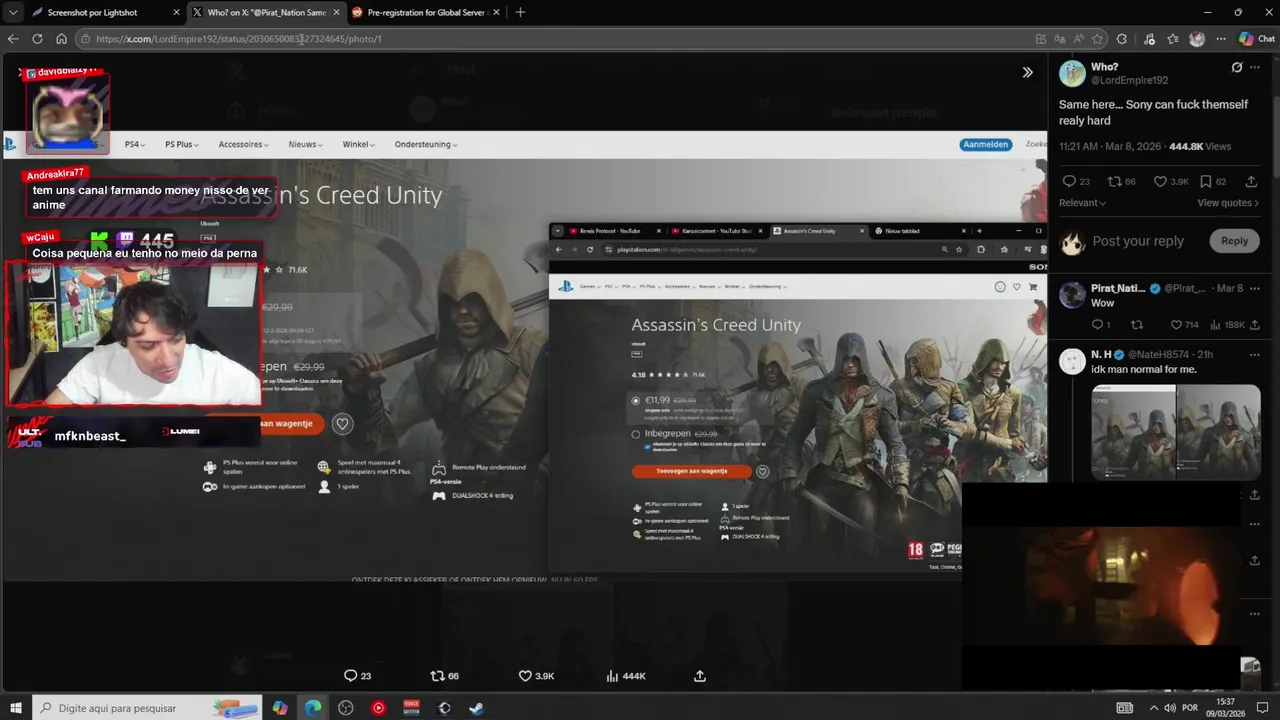Screen dimensions: 1280x720
Task: Like from bottom bar showing 3.9K
Action: (x=536, y=676)
